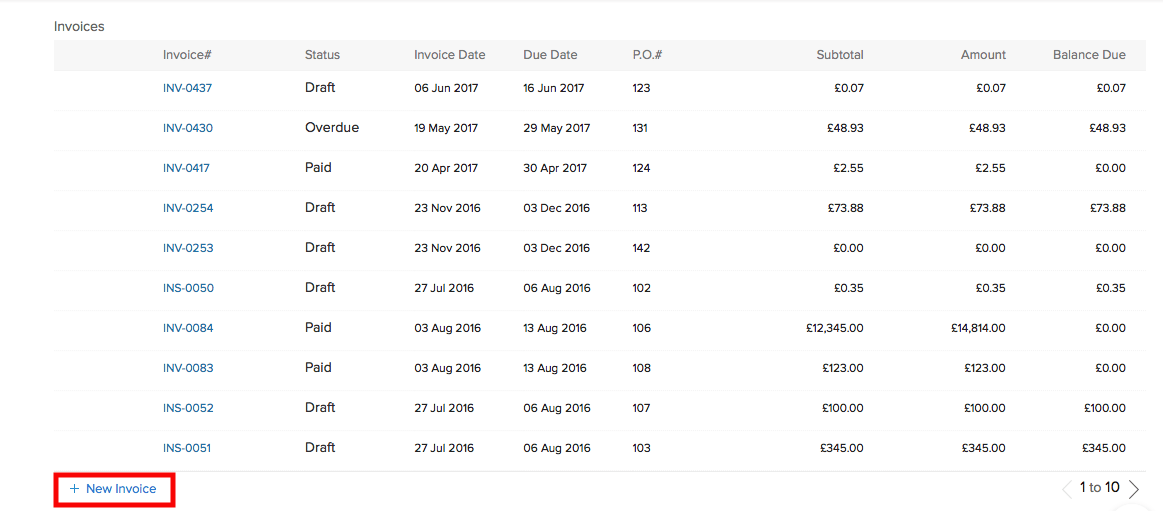Open invoice INV-0083
1163x511 pixels.
[188, 368]
